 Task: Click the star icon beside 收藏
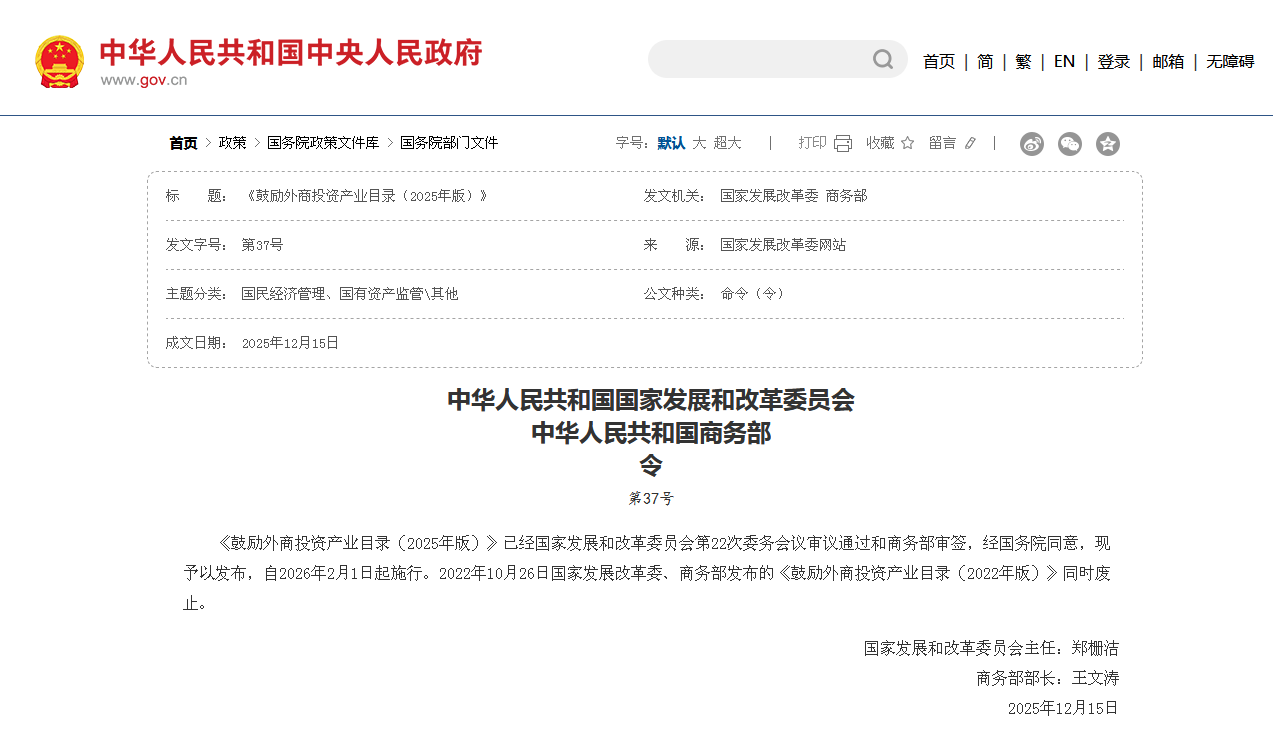907,143
